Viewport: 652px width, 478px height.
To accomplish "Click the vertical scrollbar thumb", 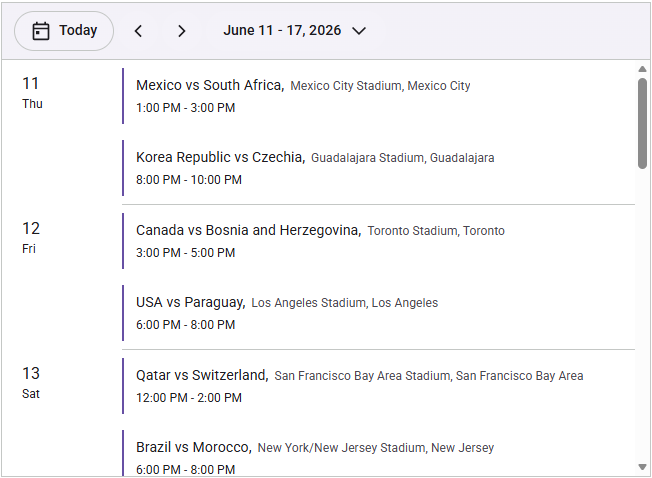I will pyautogui.click(x=642, y=123).
